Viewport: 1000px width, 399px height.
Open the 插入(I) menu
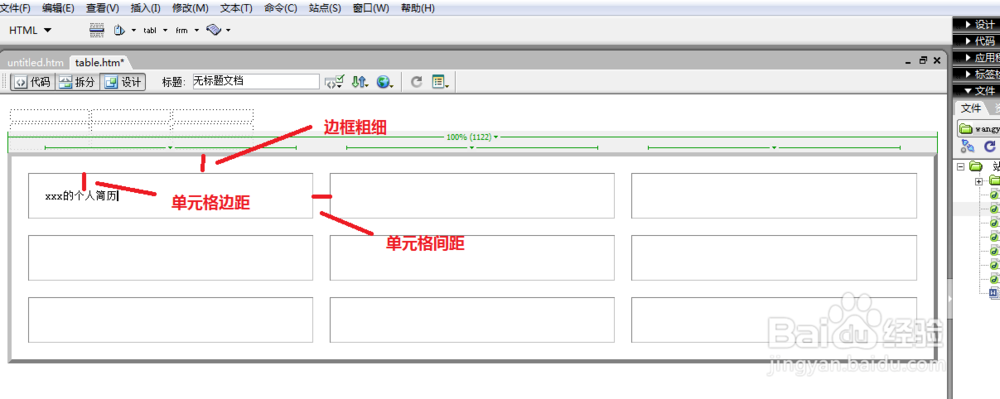[145, 8]
